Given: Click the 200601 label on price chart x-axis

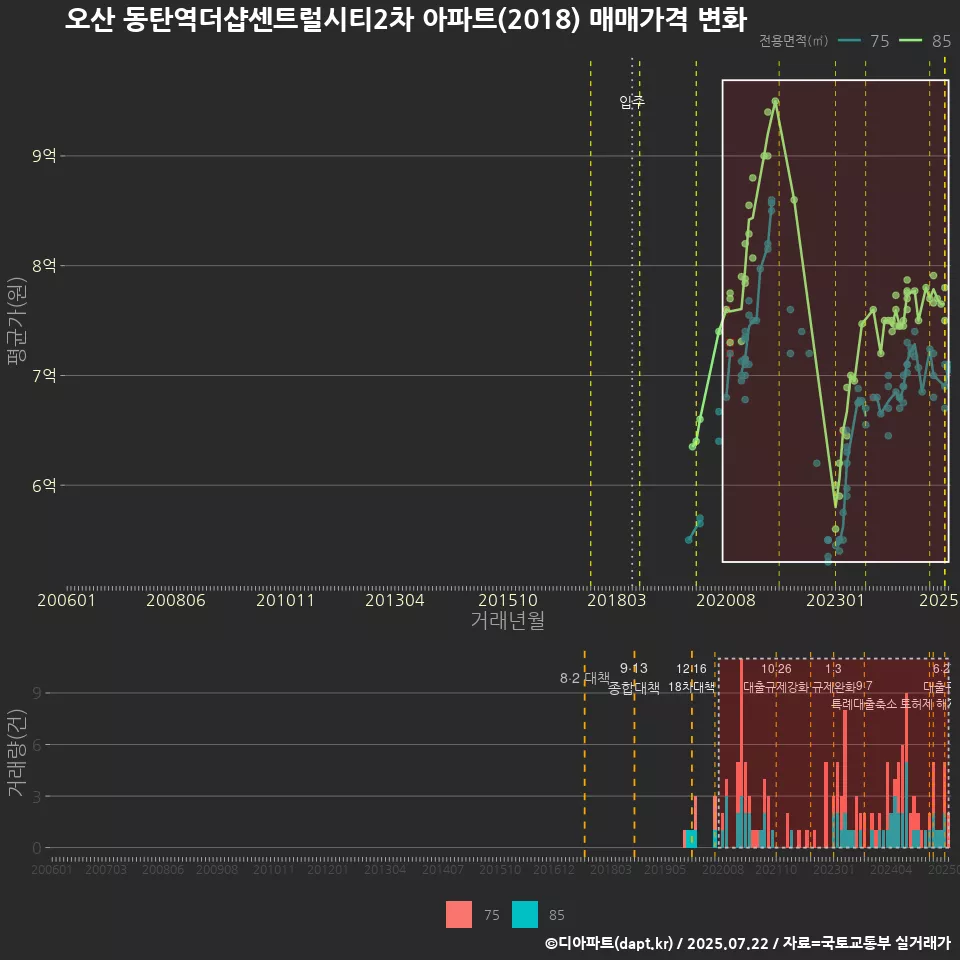Looking at the screenshot, I should [x=66, y=600].
